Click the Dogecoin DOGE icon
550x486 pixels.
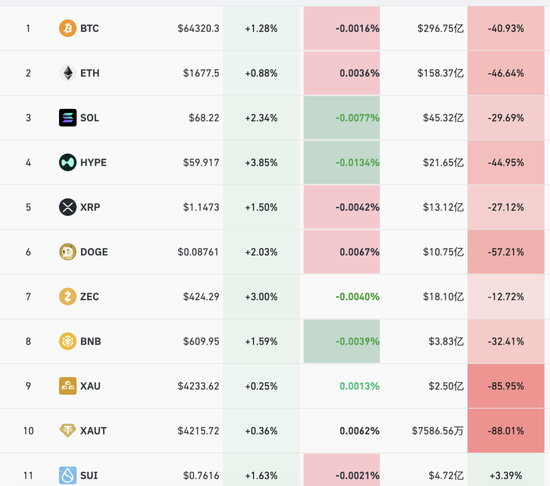(x=68, y=252)
